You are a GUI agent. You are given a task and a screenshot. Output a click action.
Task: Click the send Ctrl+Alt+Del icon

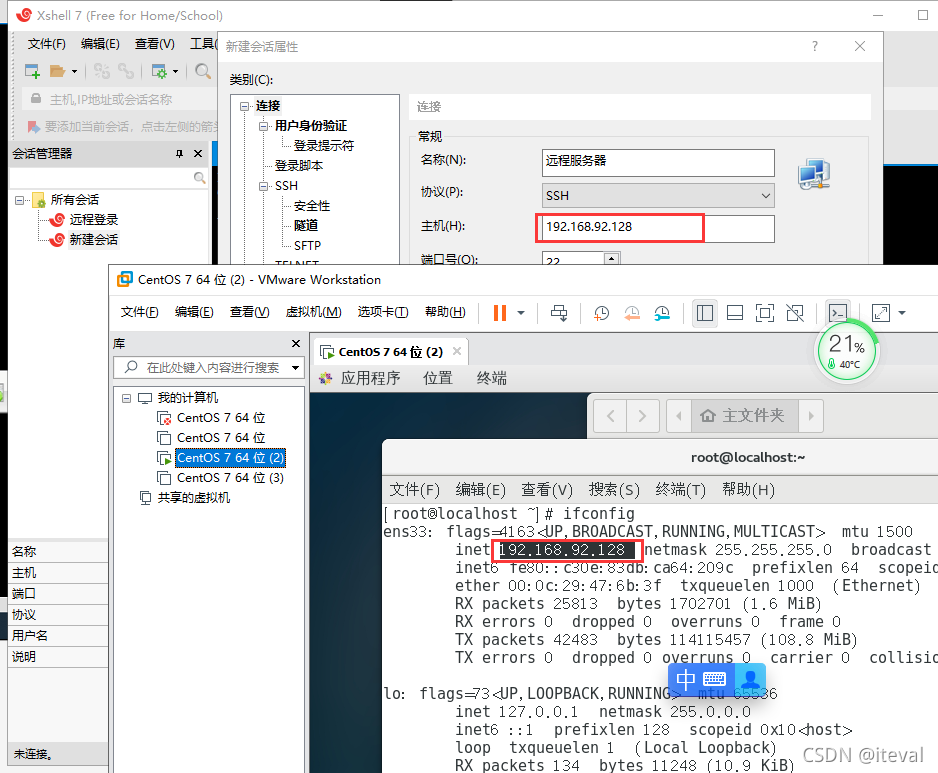click(559, 313)
